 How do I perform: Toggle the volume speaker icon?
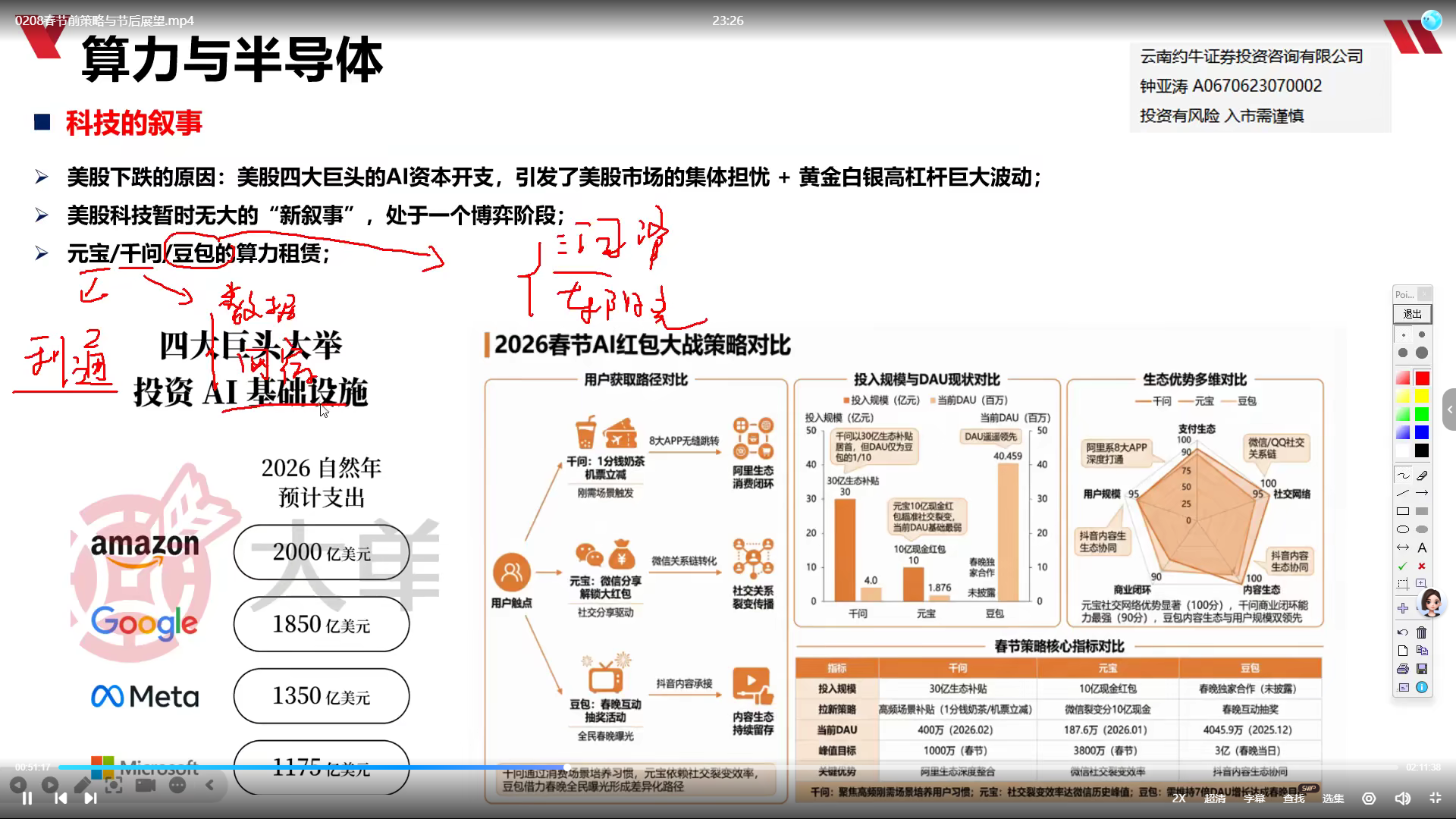coord(1402,798)
